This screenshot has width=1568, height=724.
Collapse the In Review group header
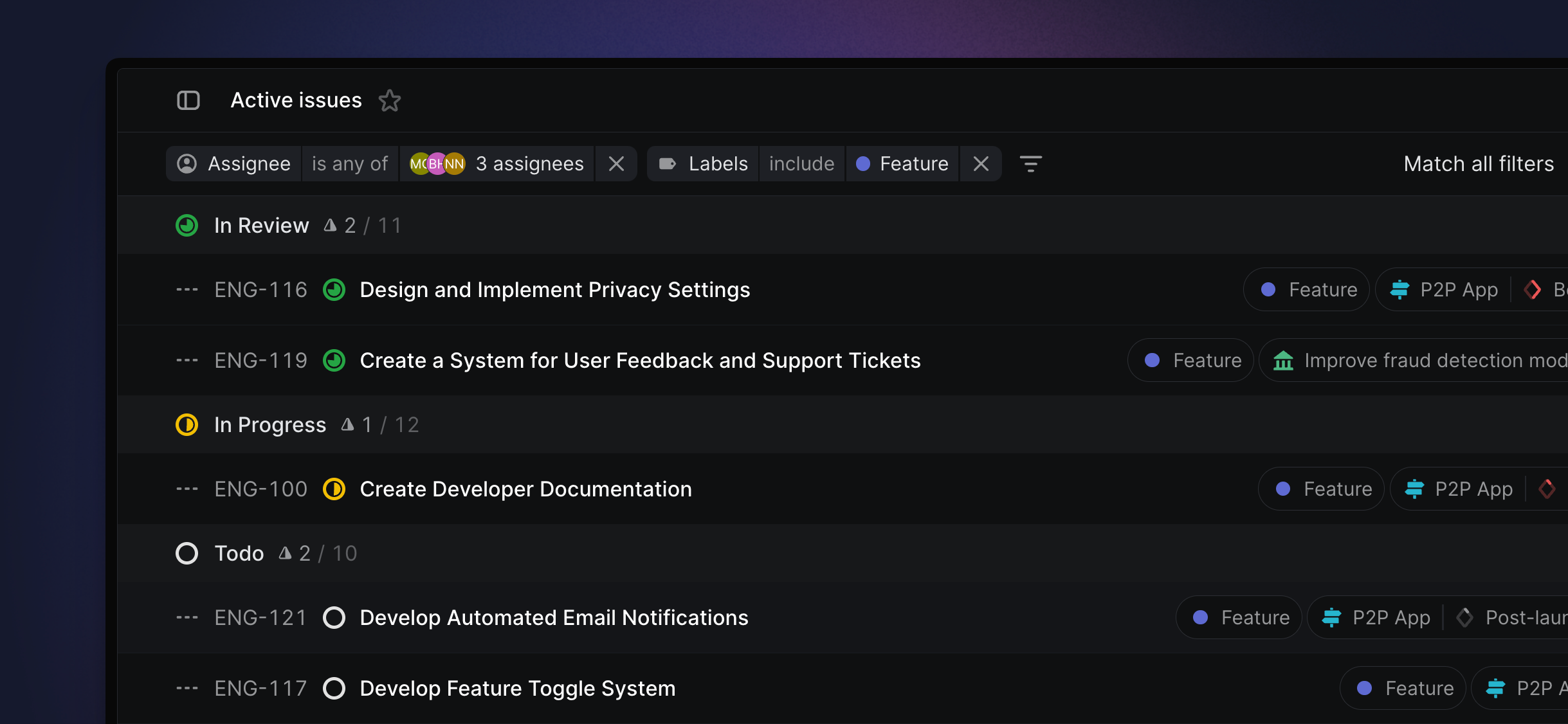coord(261,226)
